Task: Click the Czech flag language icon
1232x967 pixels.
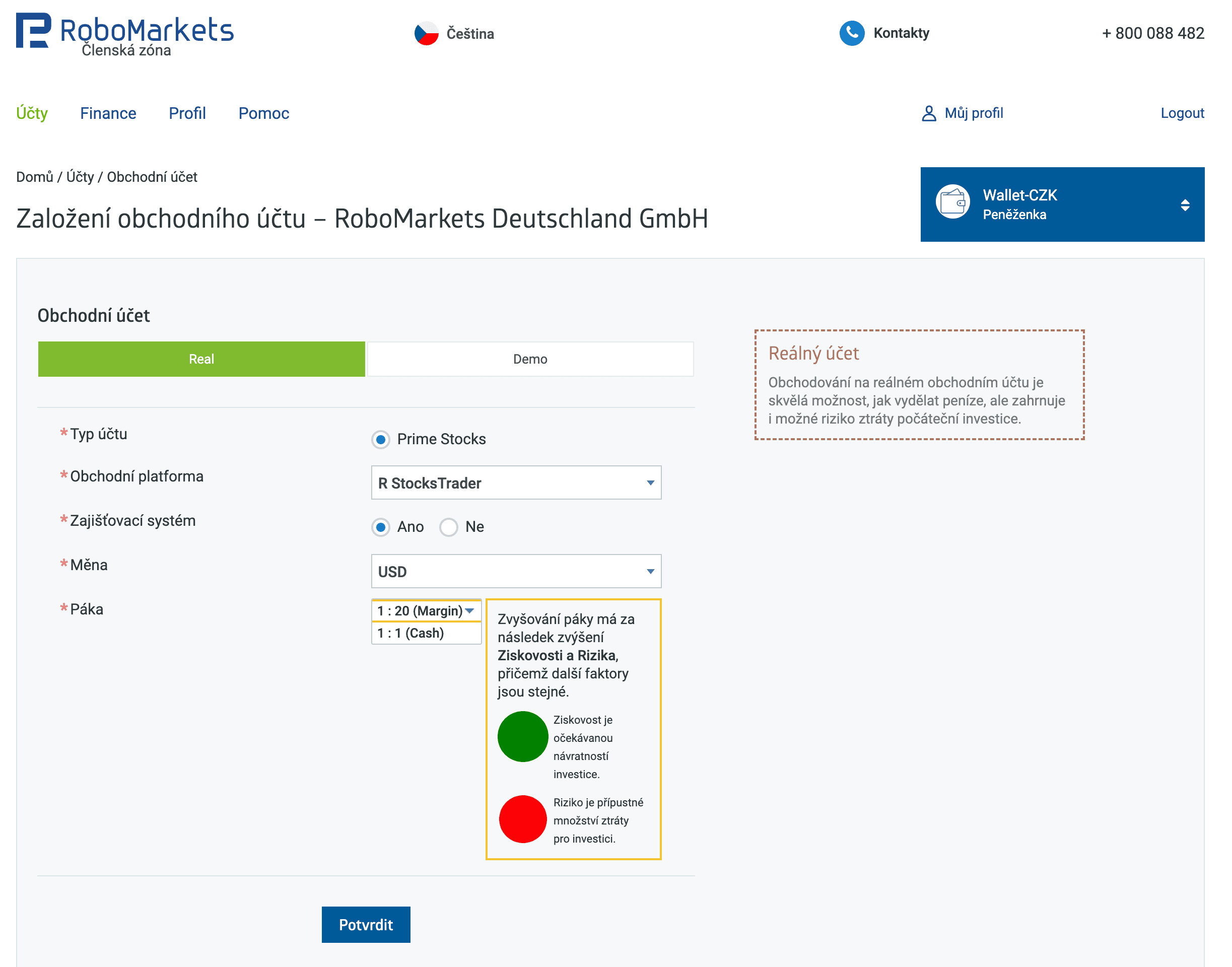Action: click(426, 33)
